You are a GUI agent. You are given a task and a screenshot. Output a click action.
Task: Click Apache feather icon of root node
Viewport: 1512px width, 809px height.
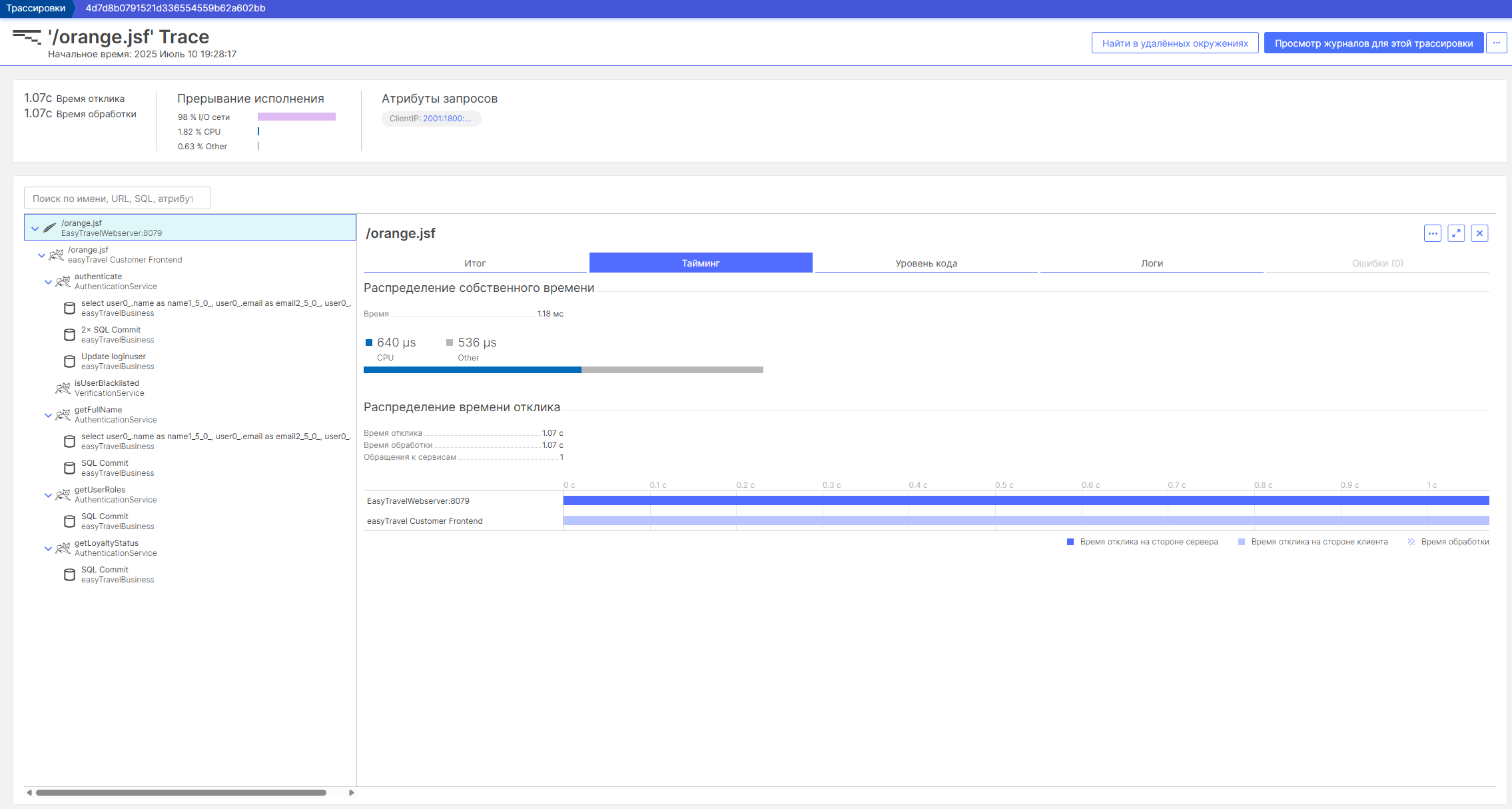[x=50, y=228]
